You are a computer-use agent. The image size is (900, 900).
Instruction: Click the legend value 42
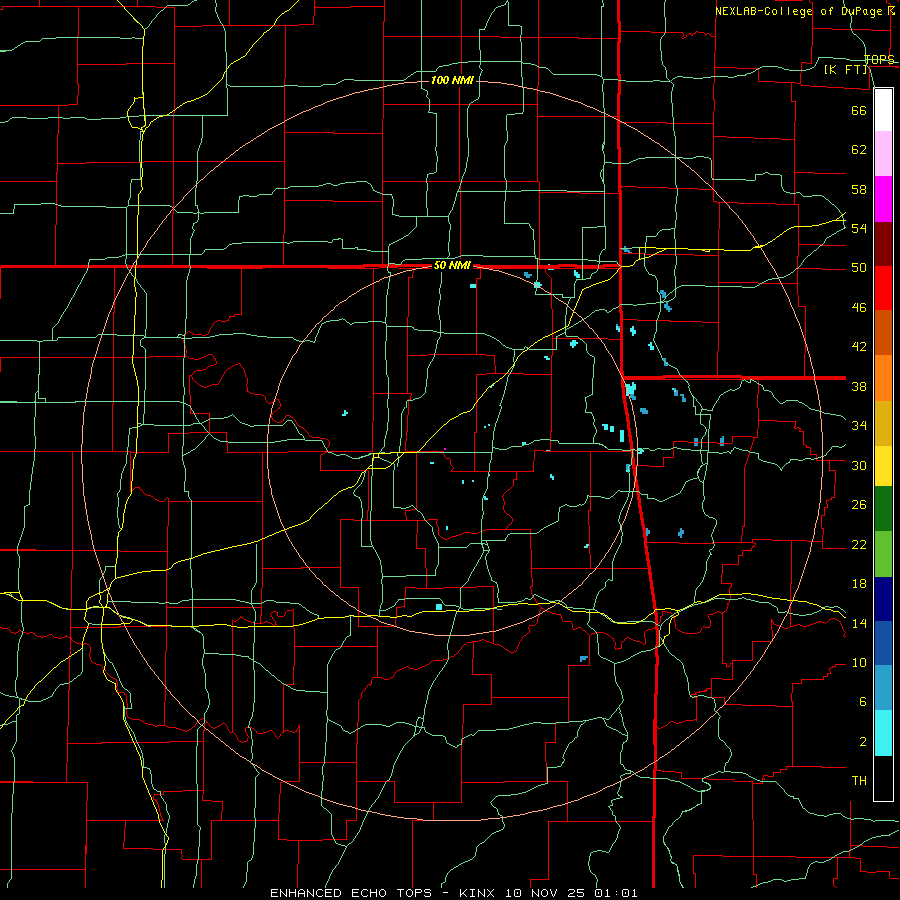tap(859, 347)
